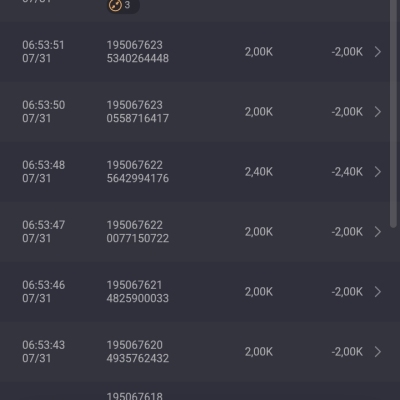The width and height of the screenshot is (400, 400).
Task: Expand the 06:53:43 transaction chevron
Action: coord(378,352)
